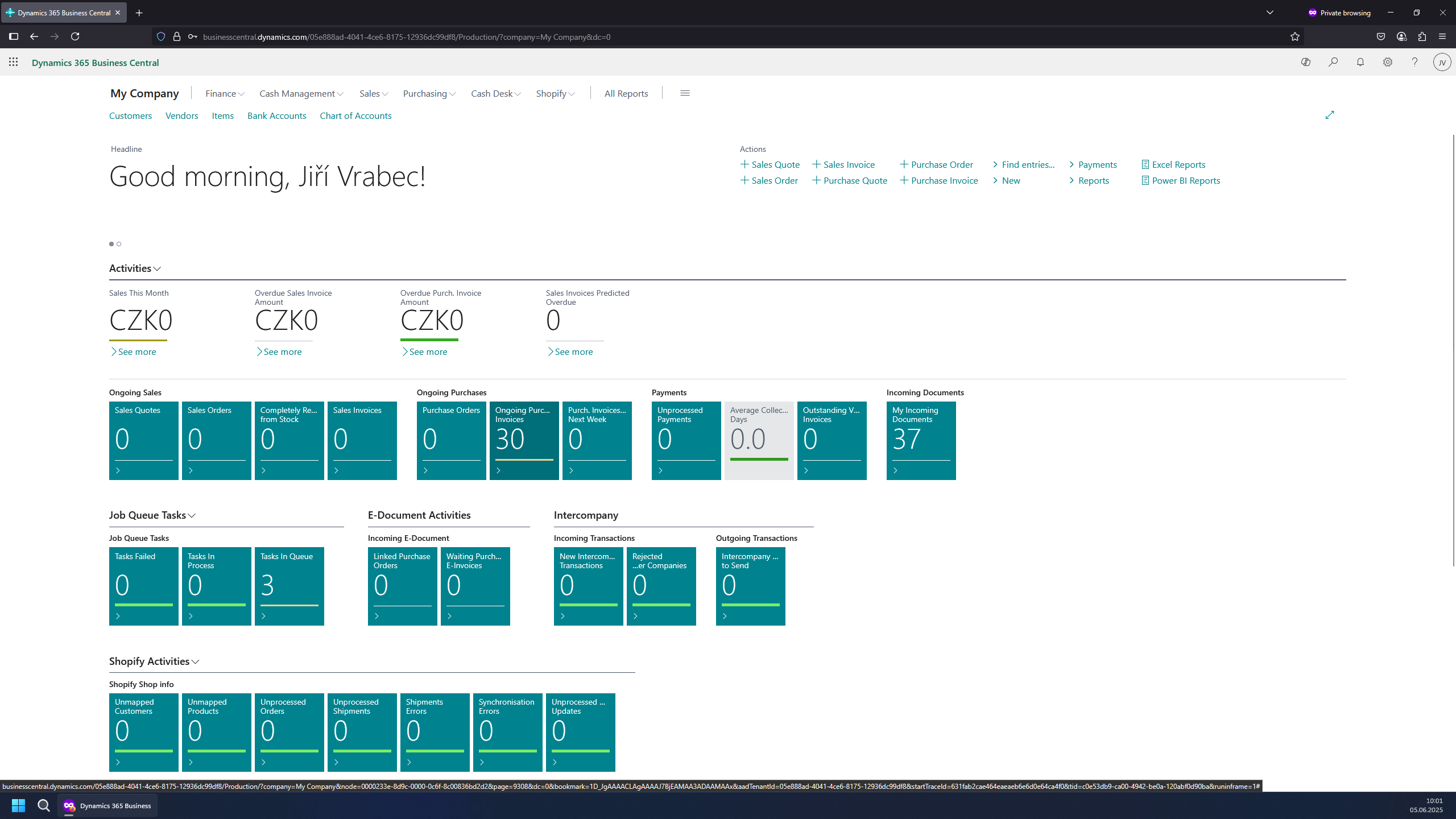Image resolution: width=1456 pixels, height=819 pixels.
Task: Close the Dynamics 365 Business Central tab
Action: point(118,13)
